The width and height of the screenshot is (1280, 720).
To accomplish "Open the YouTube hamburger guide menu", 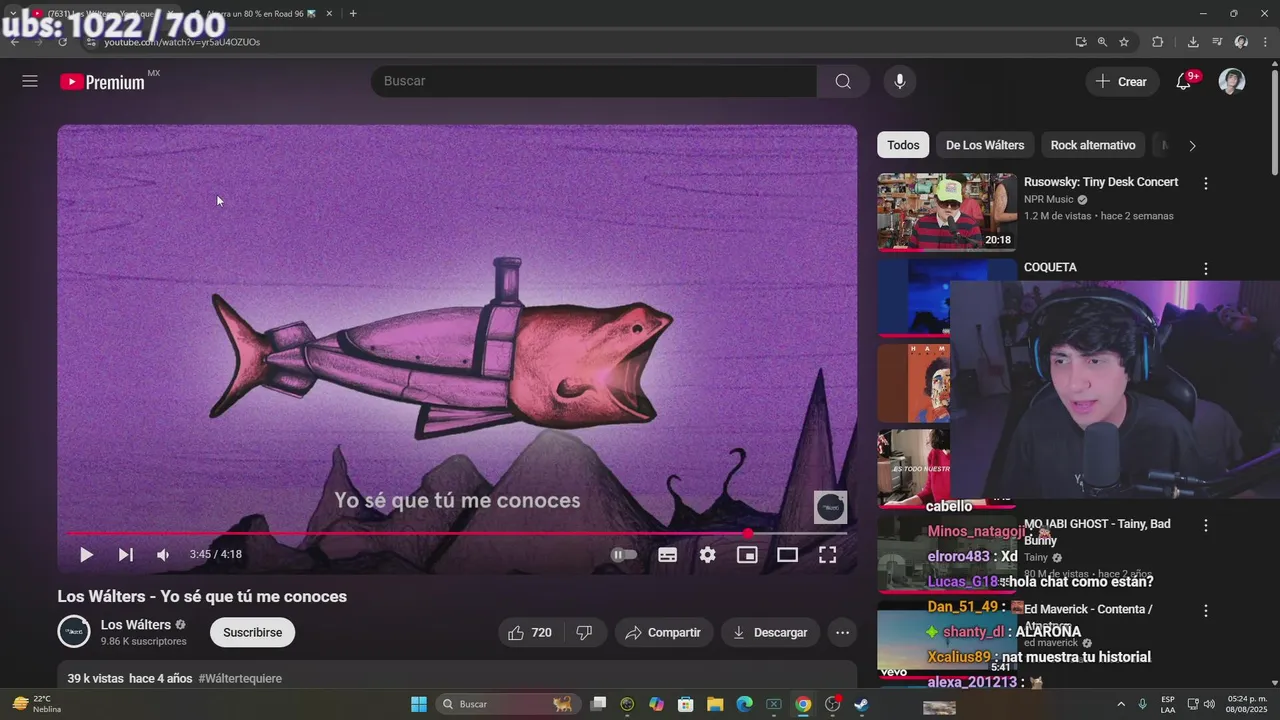I will 30,81.
